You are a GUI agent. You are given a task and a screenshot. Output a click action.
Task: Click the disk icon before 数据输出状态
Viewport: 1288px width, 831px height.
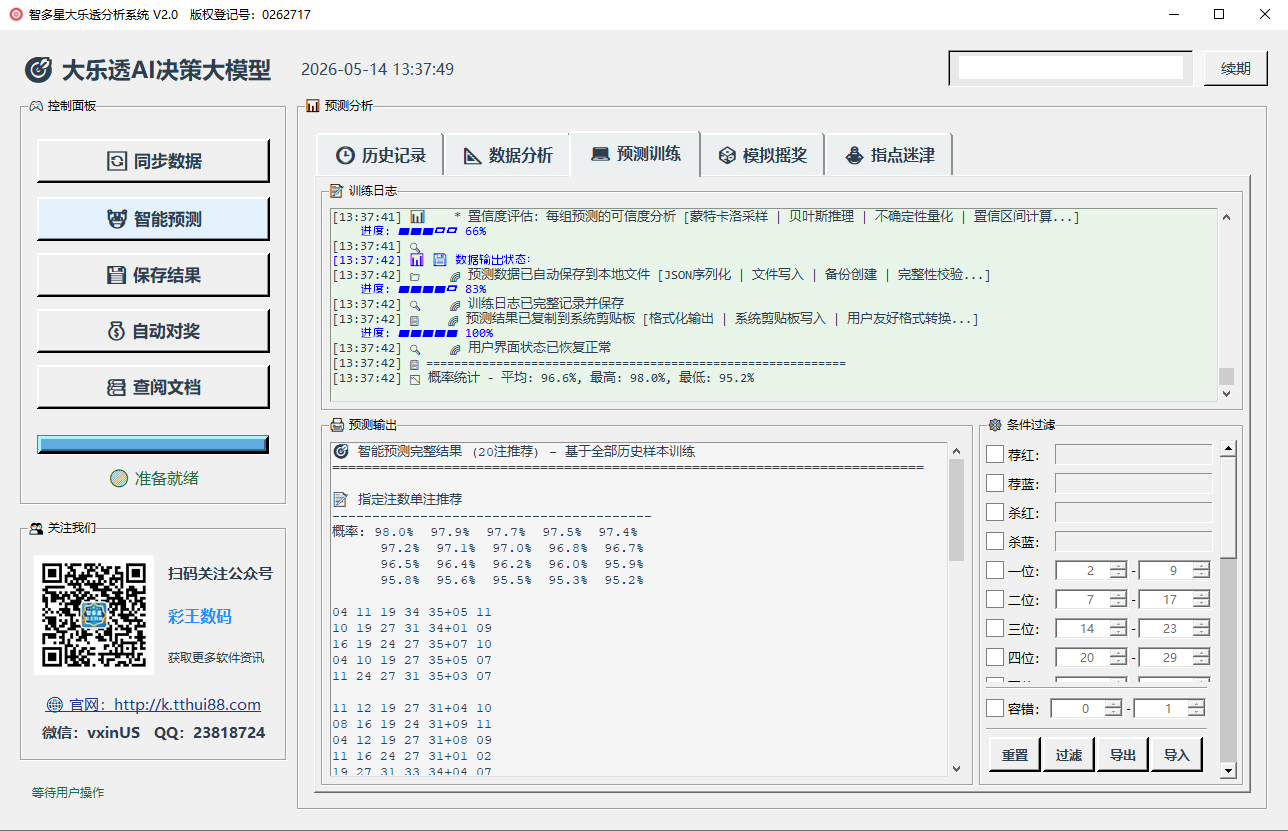(439, 259)
